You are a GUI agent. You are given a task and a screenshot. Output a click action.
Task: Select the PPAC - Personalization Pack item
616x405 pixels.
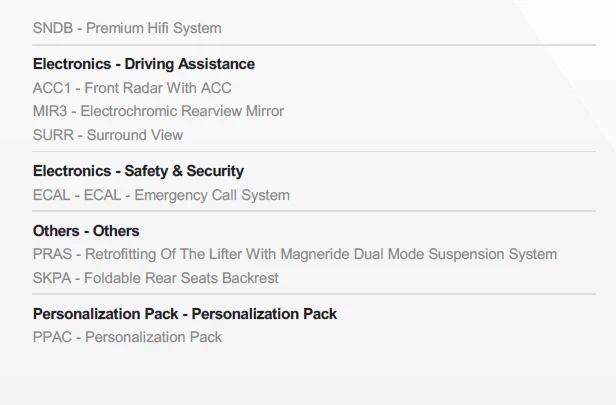127,337
